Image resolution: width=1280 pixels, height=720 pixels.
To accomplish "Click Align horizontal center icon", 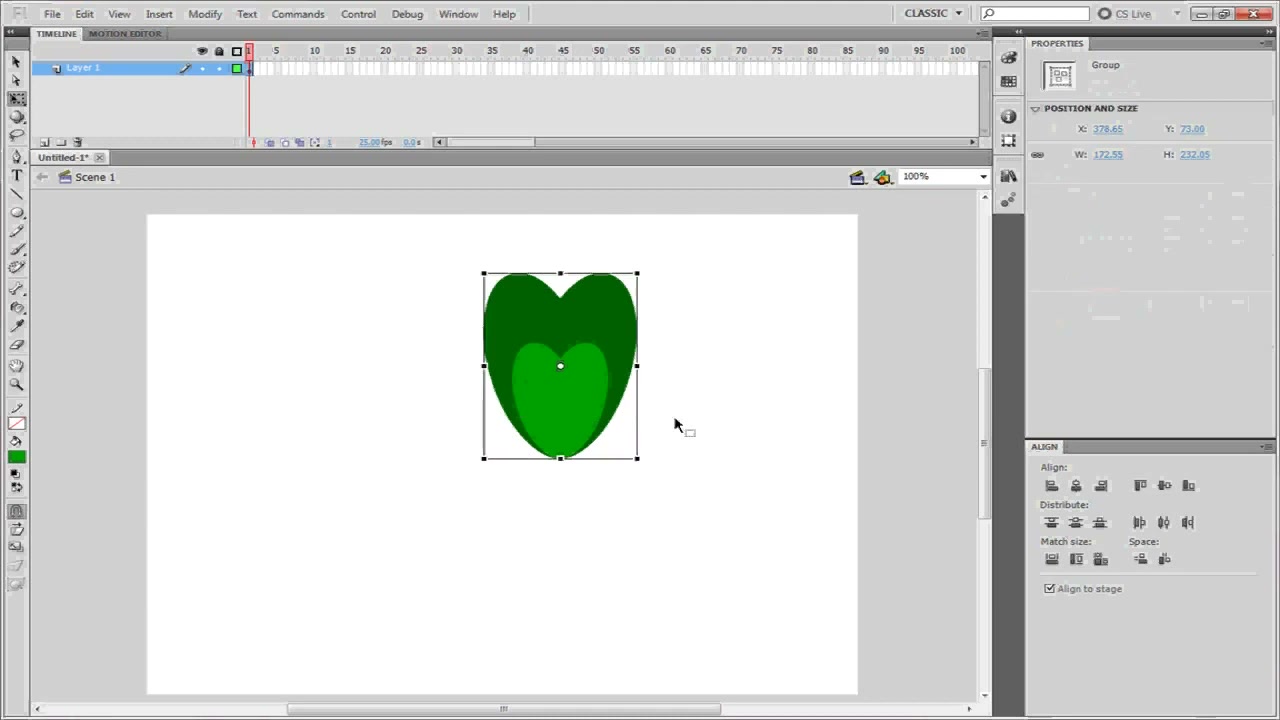I will (x=1076, y=486).
